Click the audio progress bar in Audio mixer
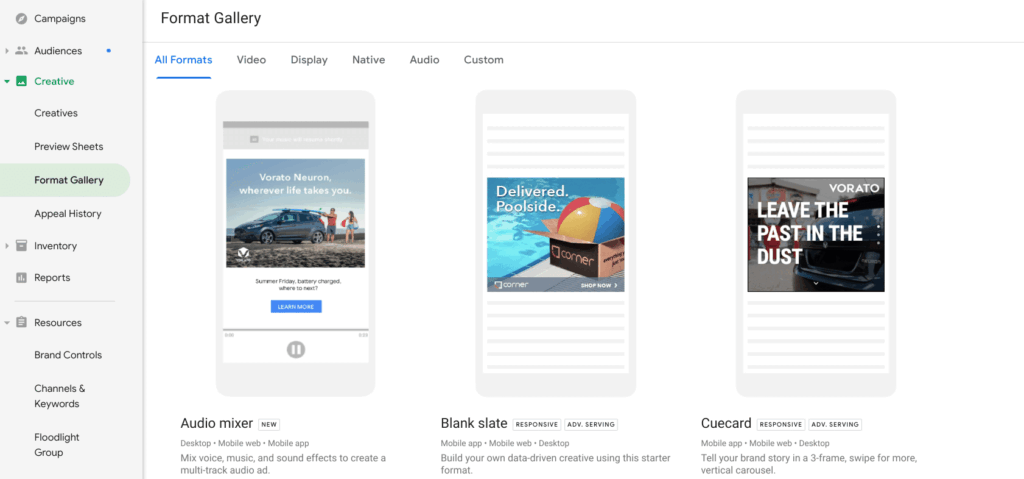The image size is (1024, 479). click(x=295, y=329)
